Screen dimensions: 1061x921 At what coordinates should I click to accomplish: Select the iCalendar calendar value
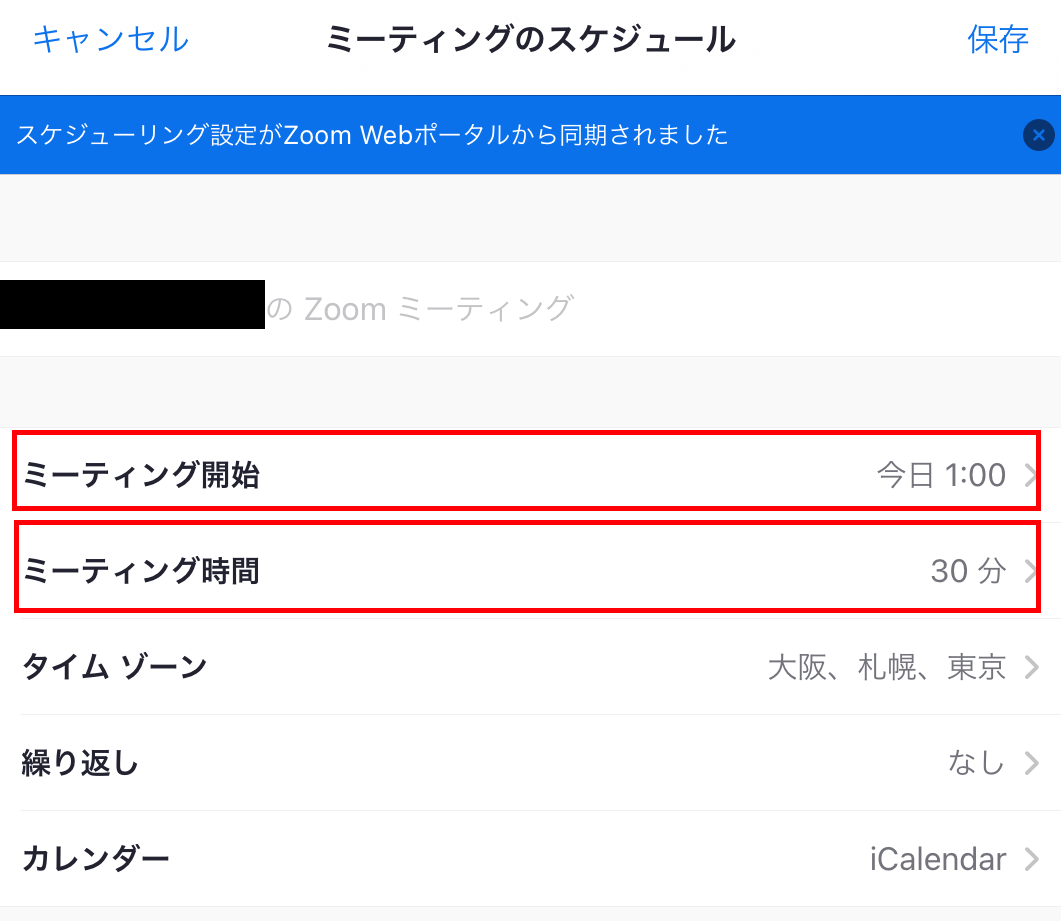[938, 859]
